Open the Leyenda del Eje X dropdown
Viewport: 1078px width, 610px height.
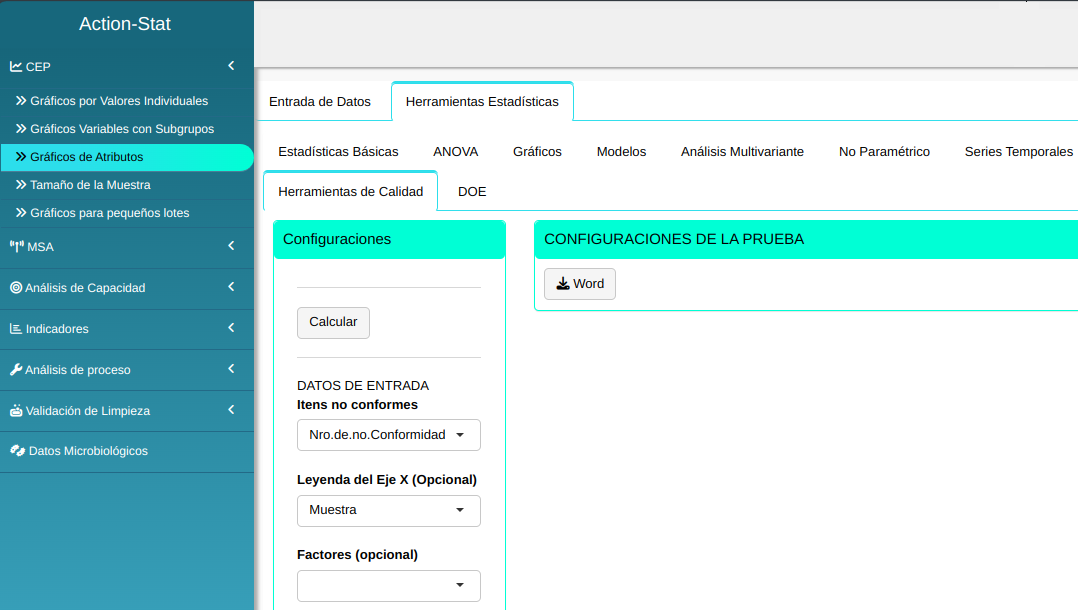[x=388, y=510]
